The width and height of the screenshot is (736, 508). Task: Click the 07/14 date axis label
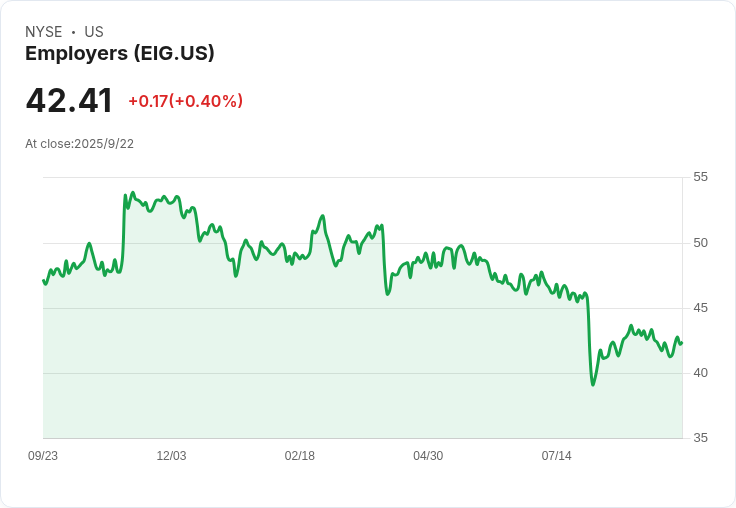pyautogui.click(x=556, y=456)
